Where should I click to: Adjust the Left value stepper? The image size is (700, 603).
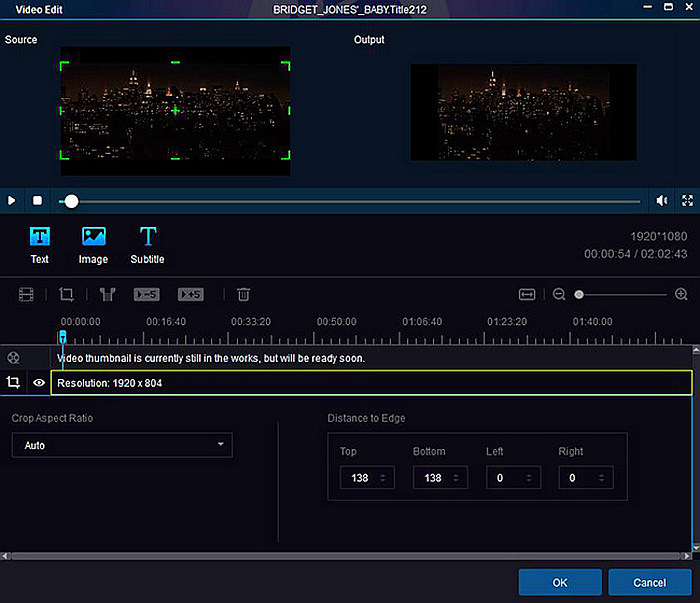tap(529, 478)
